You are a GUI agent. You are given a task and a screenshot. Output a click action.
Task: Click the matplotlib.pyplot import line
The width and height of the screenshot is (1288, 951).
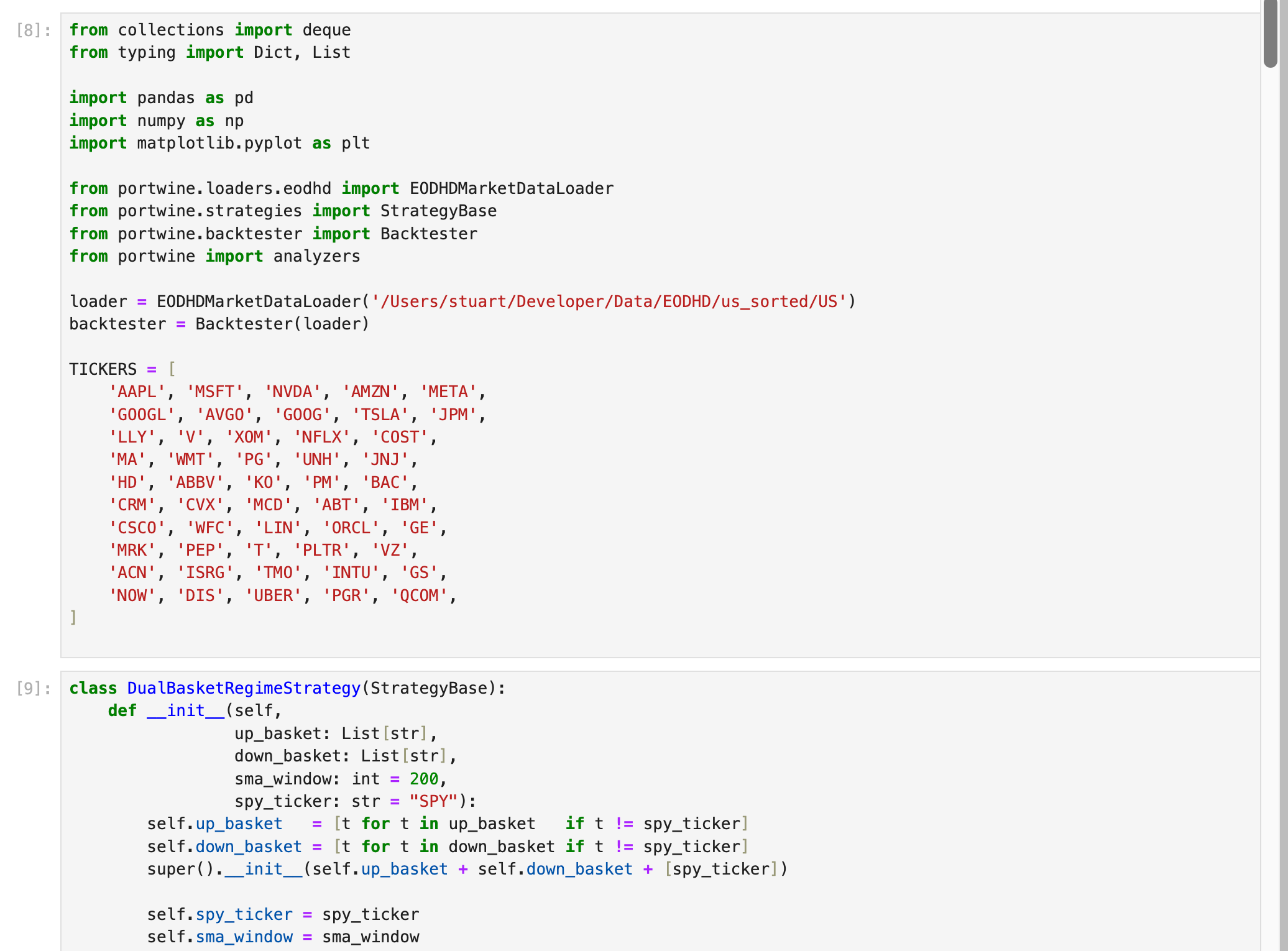[x=219, y=144]
